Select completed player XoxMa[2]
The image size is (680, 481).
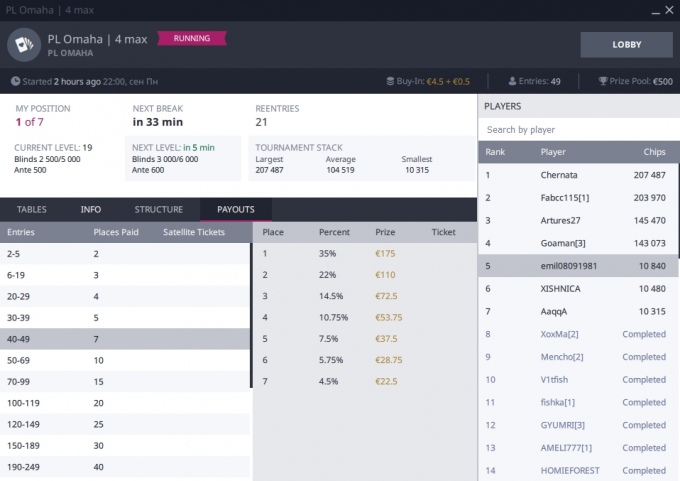click(x=578, y=334)
